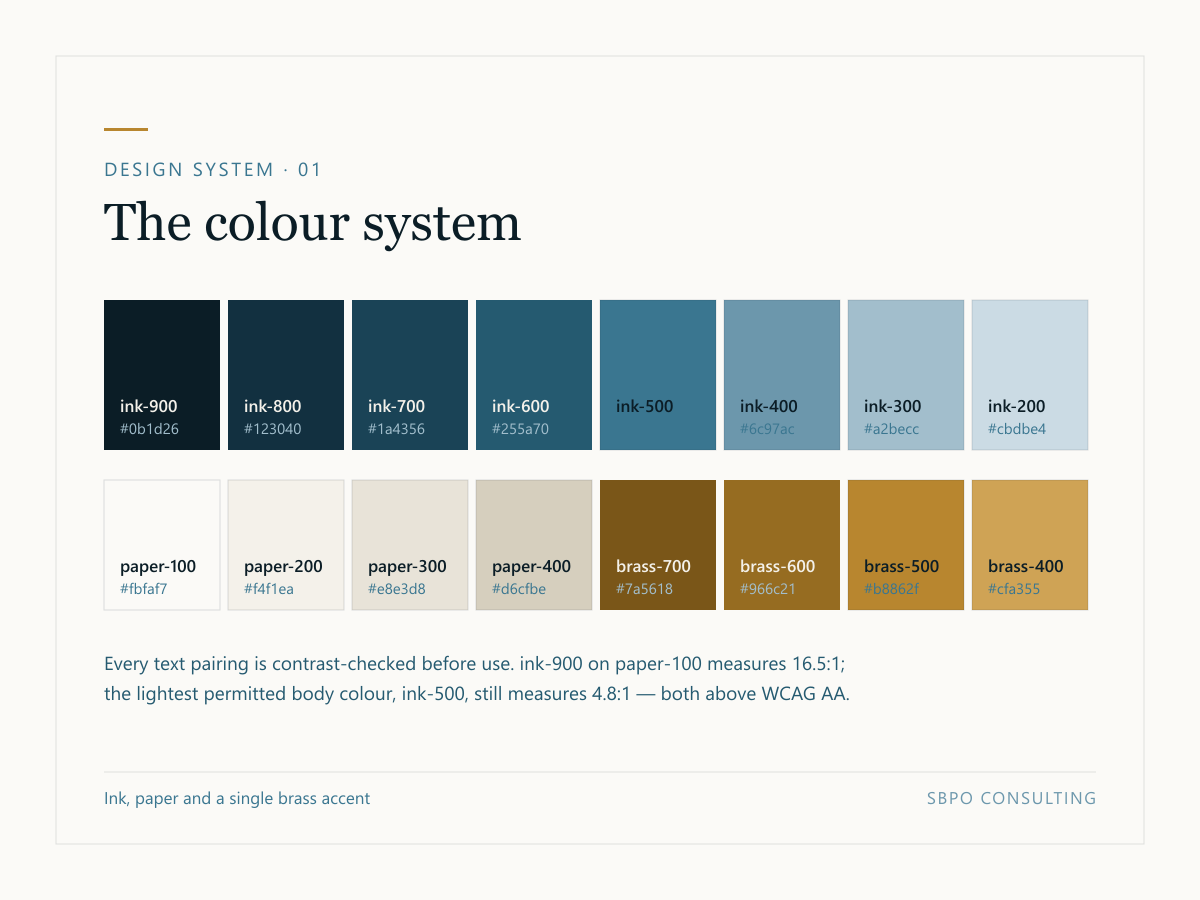
Task: Click the paper-400 colour swatch
Action: tap(534, 545)
